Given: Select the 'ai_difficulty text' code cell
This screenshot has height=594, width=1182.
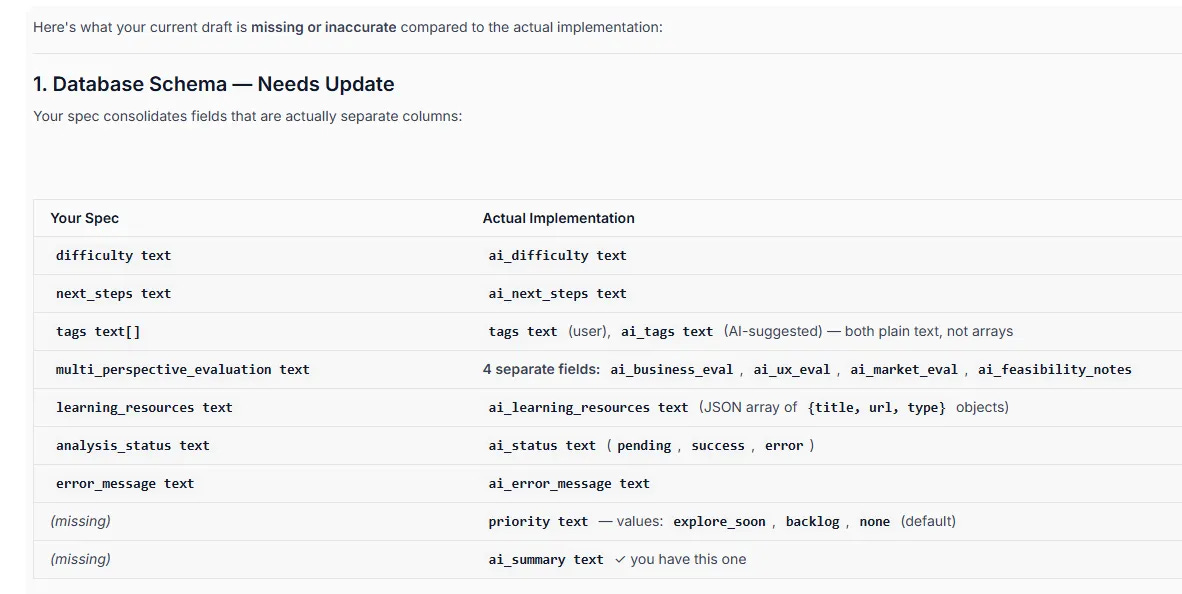Looking at the screenshot, I should point(557,256).
